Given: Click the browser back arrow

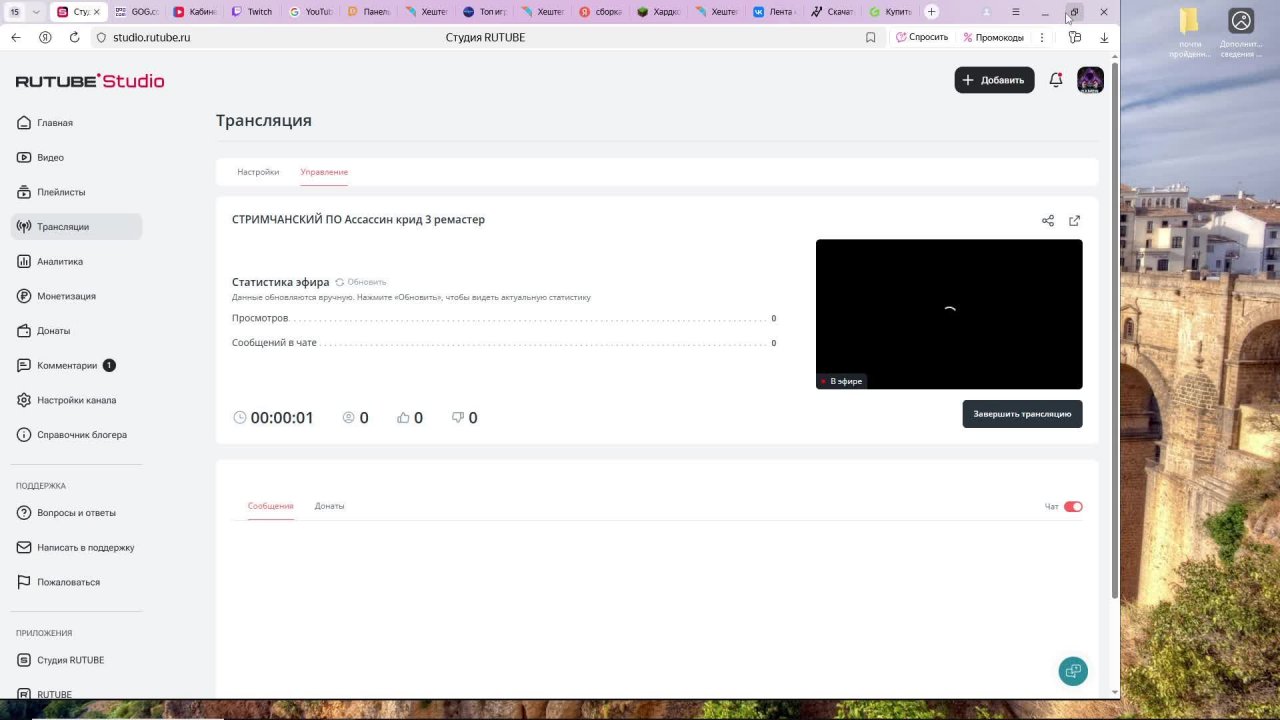Looking at the screenshot, I should point(16,37).
